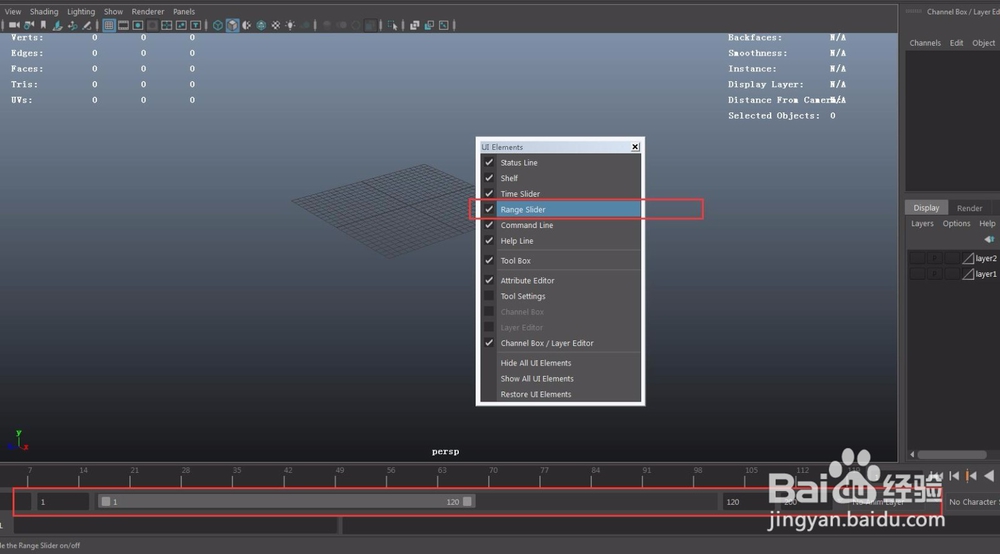Click the Layer Editor horizontal scrollbar
This screenshot has width=1000, height=554.
coord(952,455)
